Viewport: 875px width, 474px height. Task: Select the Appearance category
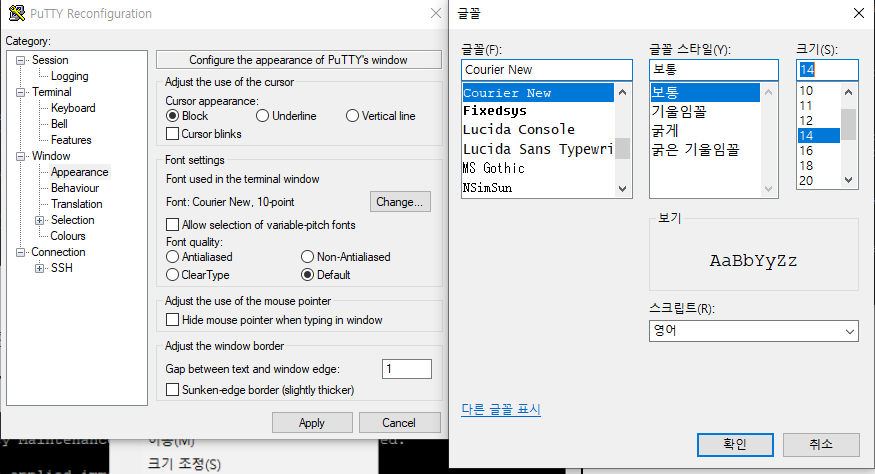point(79,172)
